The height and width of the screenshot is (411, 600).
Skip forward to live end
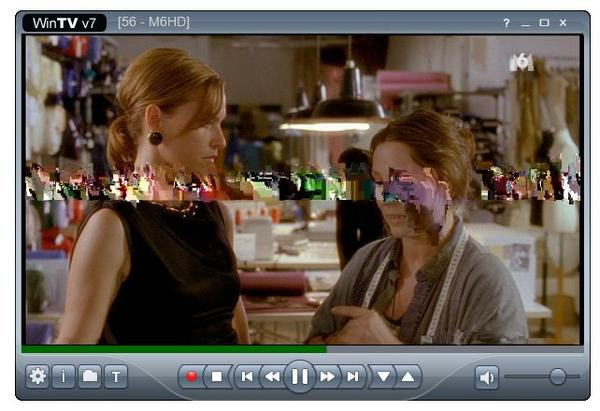click(x=353, y=377)
